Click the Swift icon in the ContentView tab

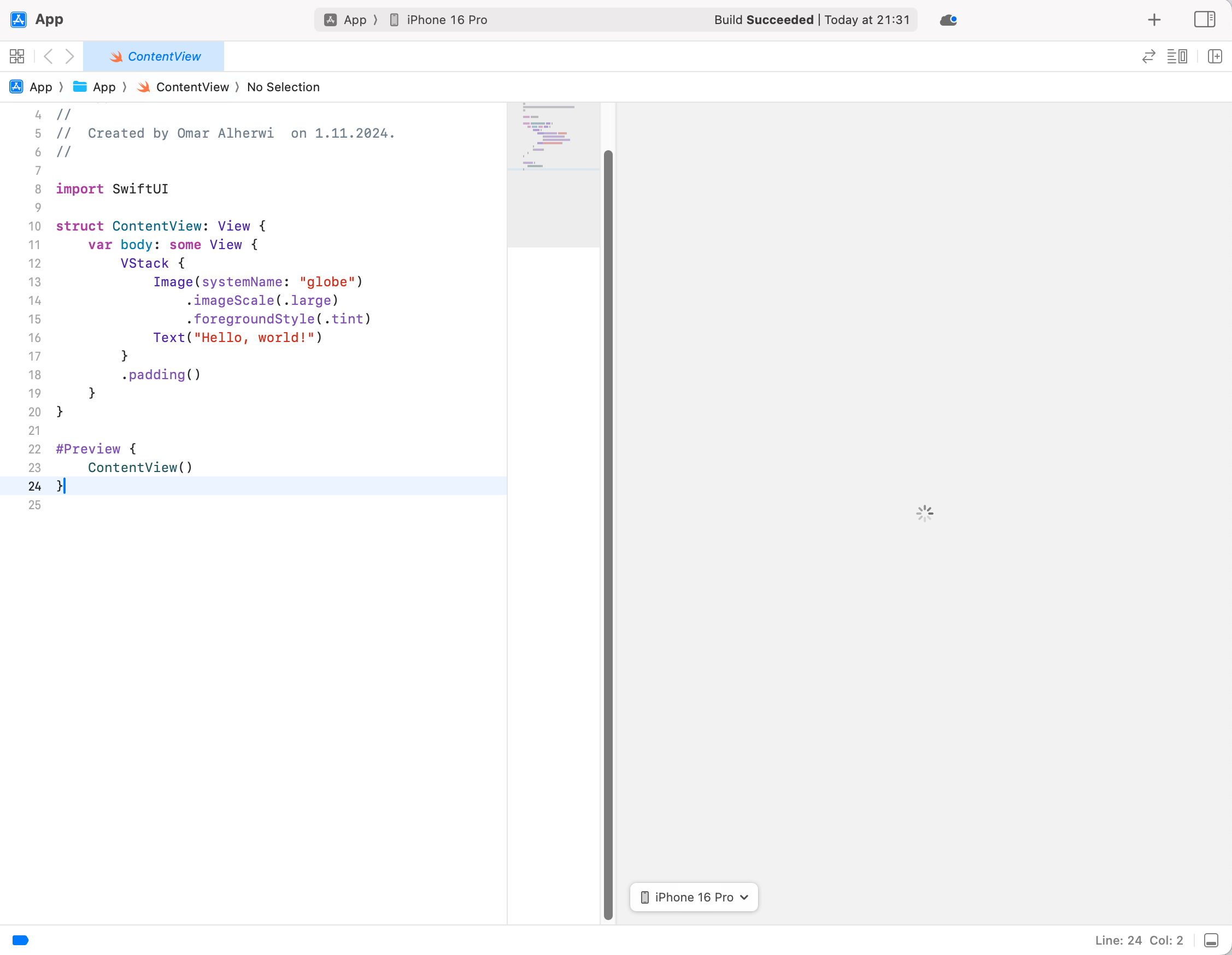coord(116,56)
